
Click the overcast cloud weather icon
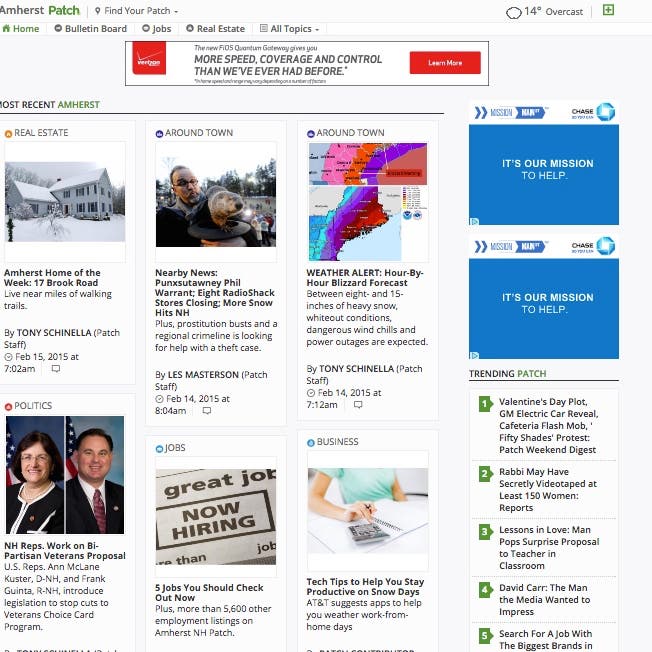[x=514, y=12]
